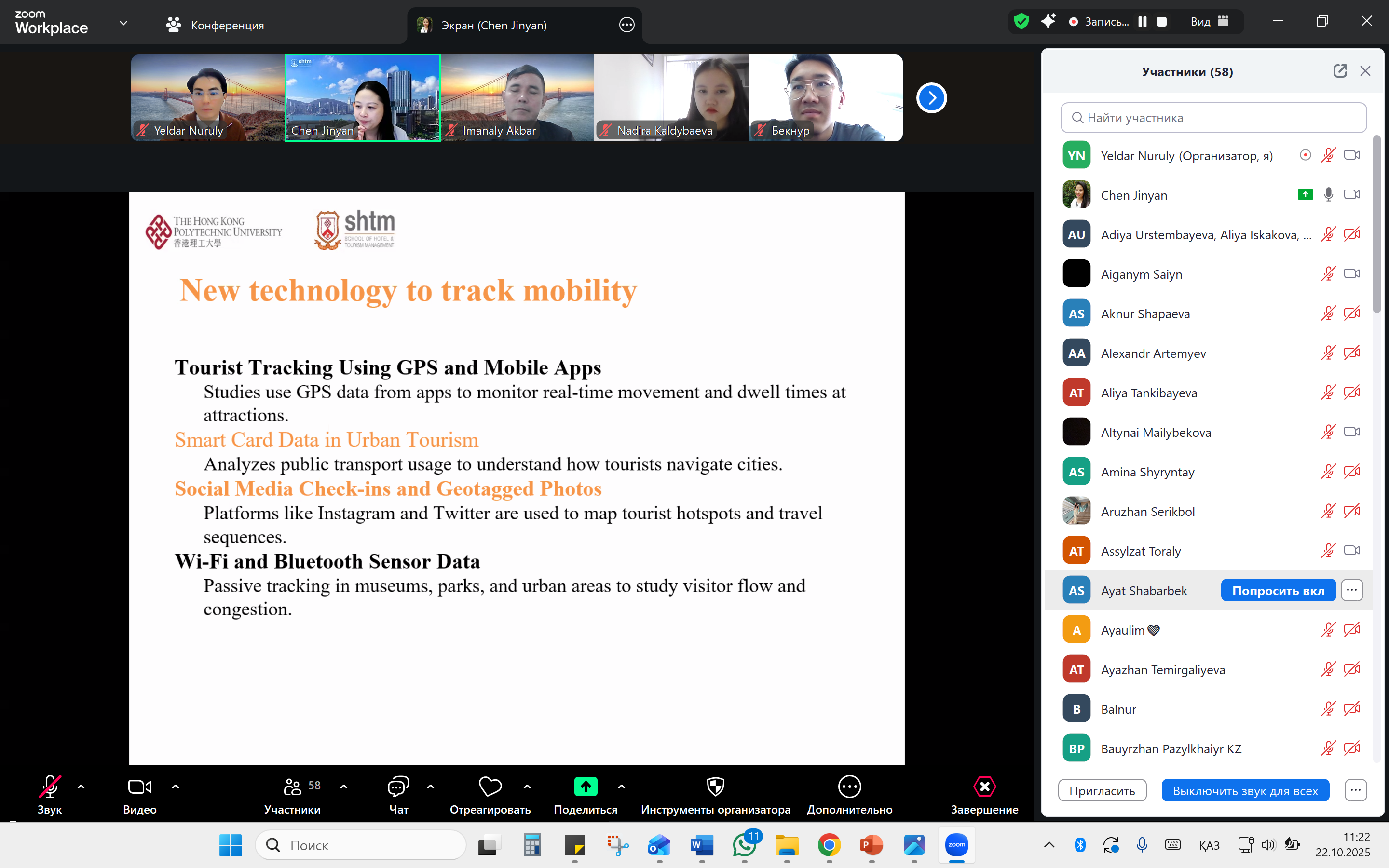Pause the recording
Screen dimensions: 1389x868
1143,22
